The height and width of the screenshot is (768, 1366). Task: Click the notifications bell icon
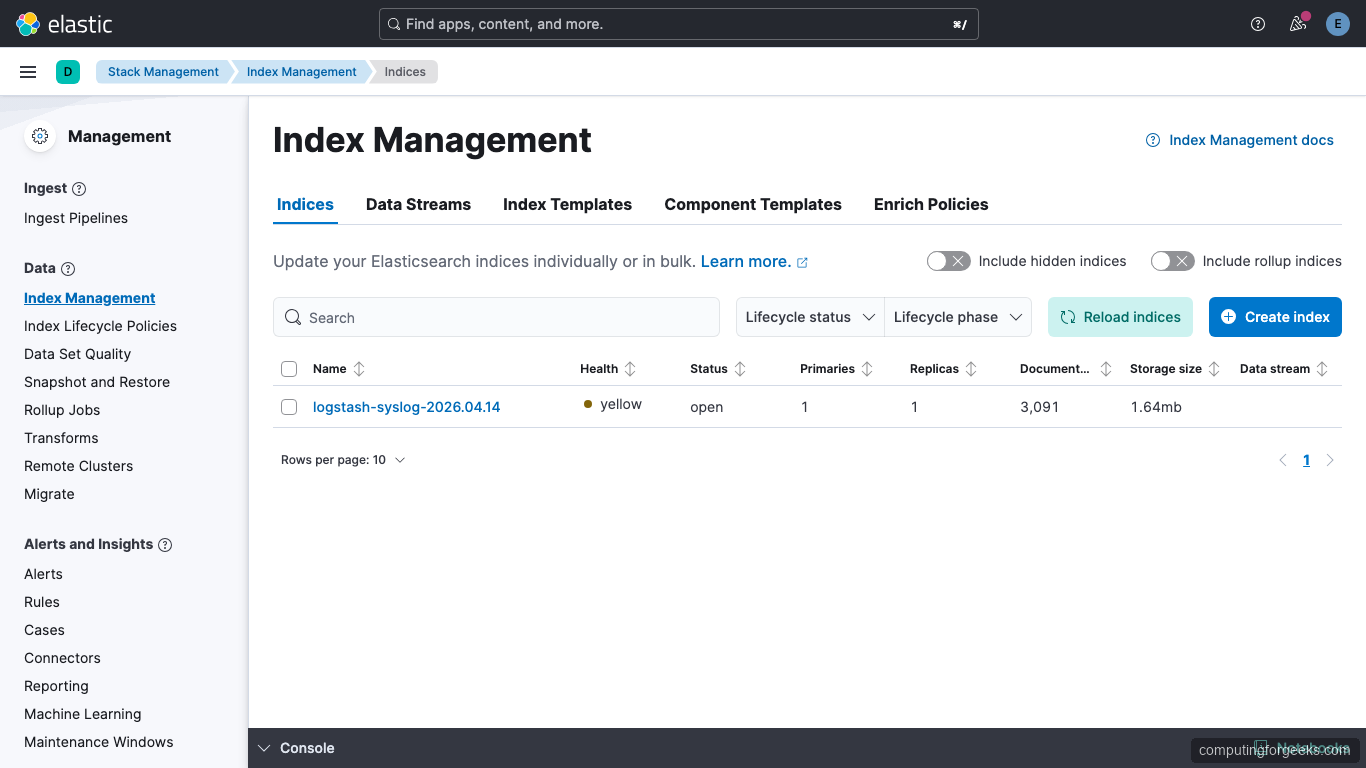point(1297,23)
